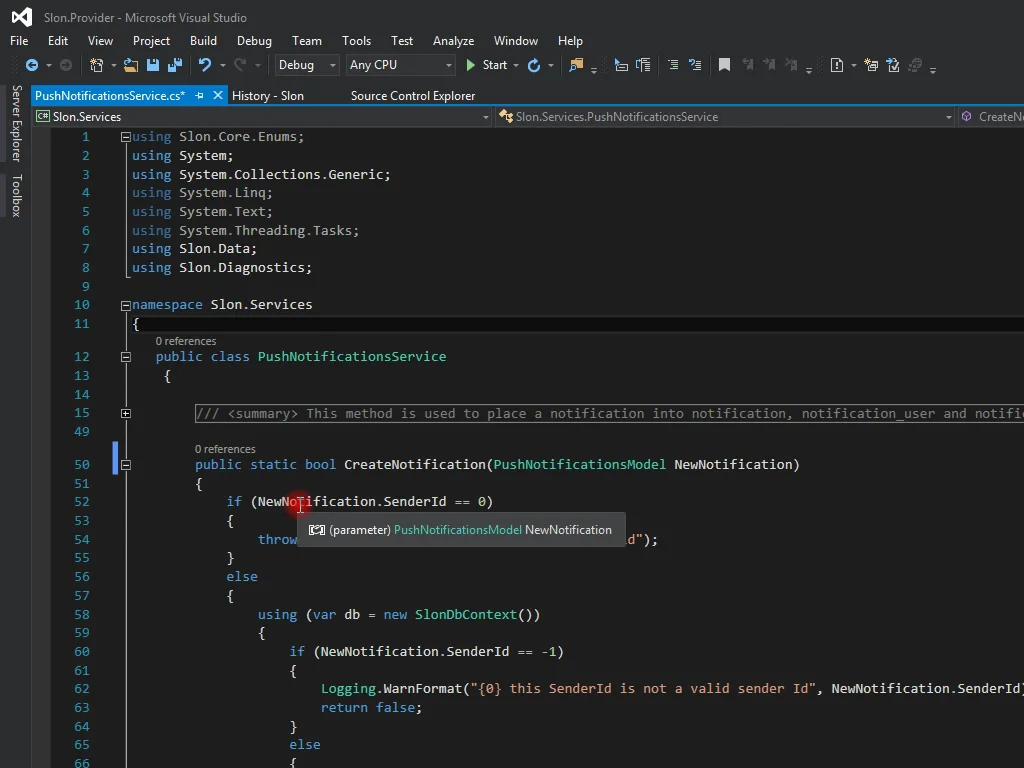Pin the PushNotificationsService.cs tab
The width and height of the screenshot is (1024, 768).
(199, 95)
